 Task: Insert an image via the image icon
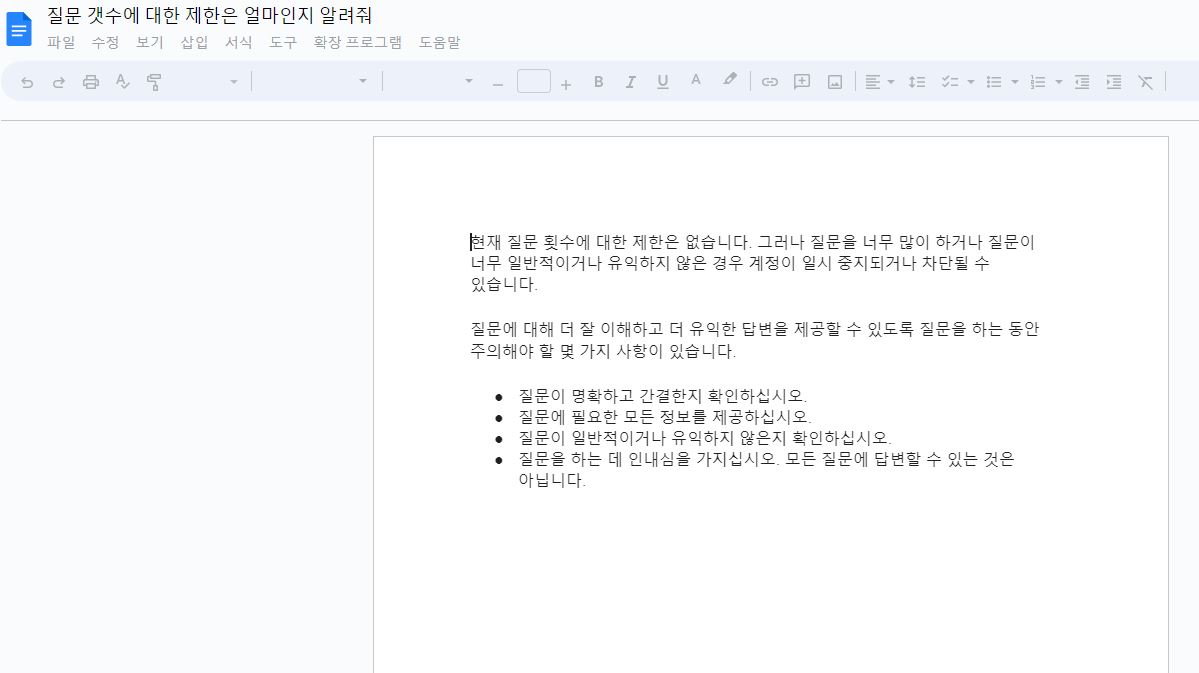(833, 81)
